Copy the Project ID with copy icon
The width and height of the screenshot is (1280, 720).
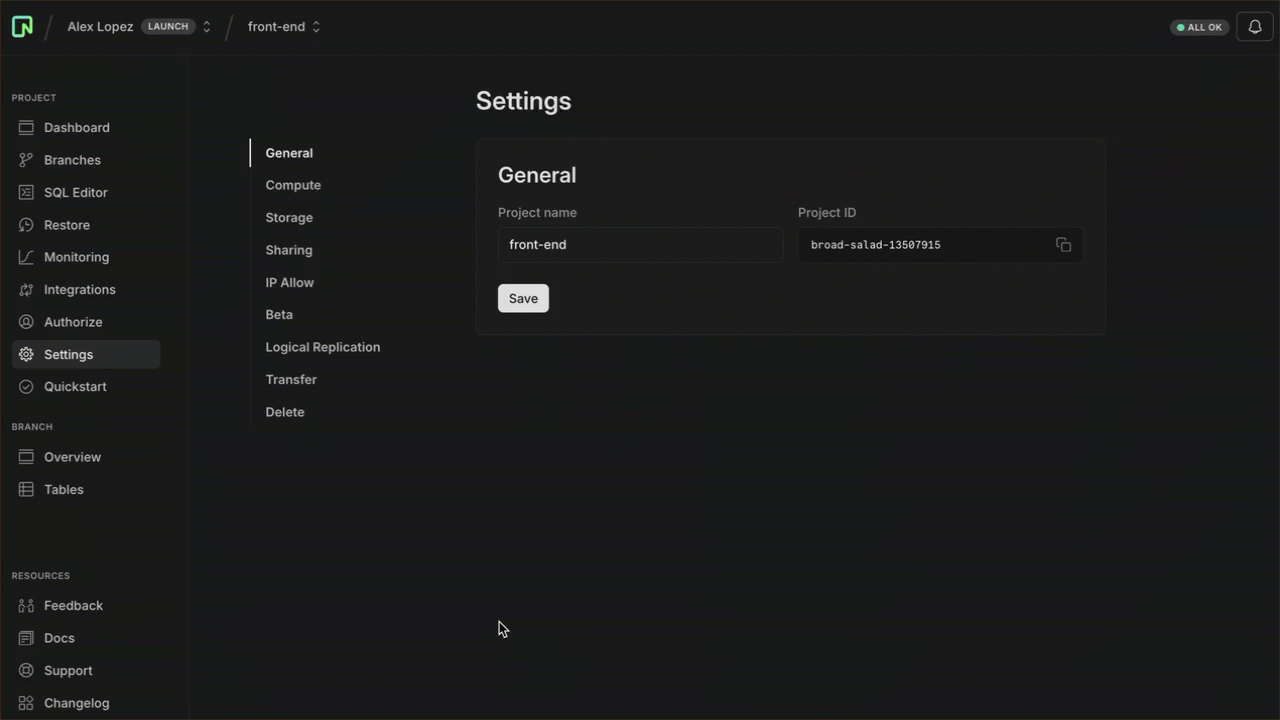tap(1063, 245)
